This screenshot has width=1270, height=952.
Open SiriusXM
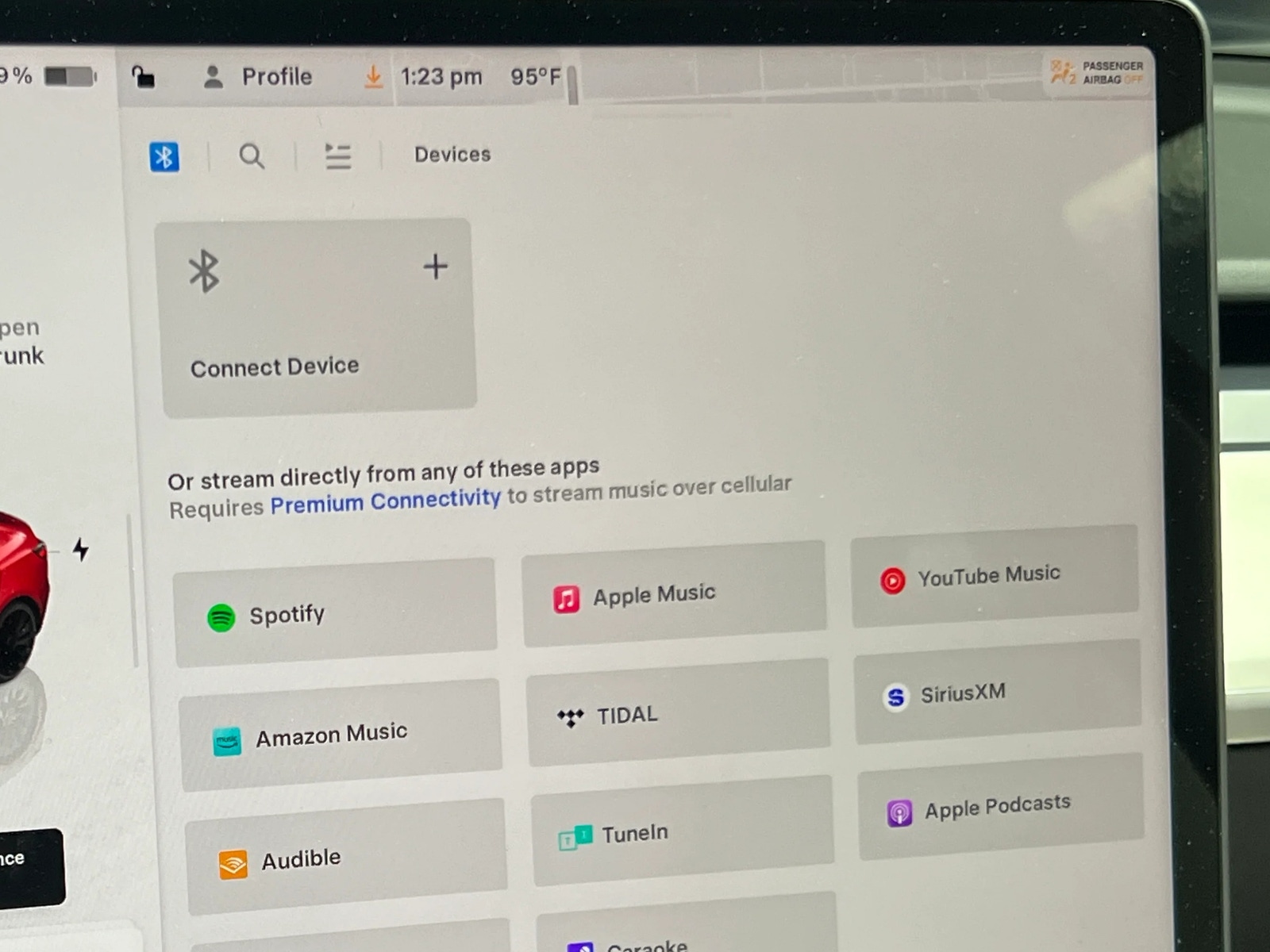(x=998, y=692)
